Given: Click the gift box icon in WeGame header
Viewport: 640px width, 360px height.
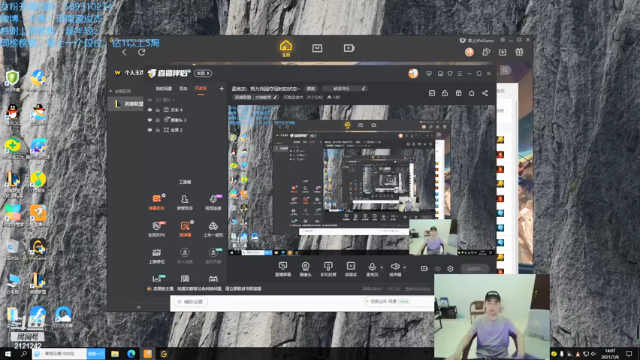Looking at the screenshot, I should 519,52.
